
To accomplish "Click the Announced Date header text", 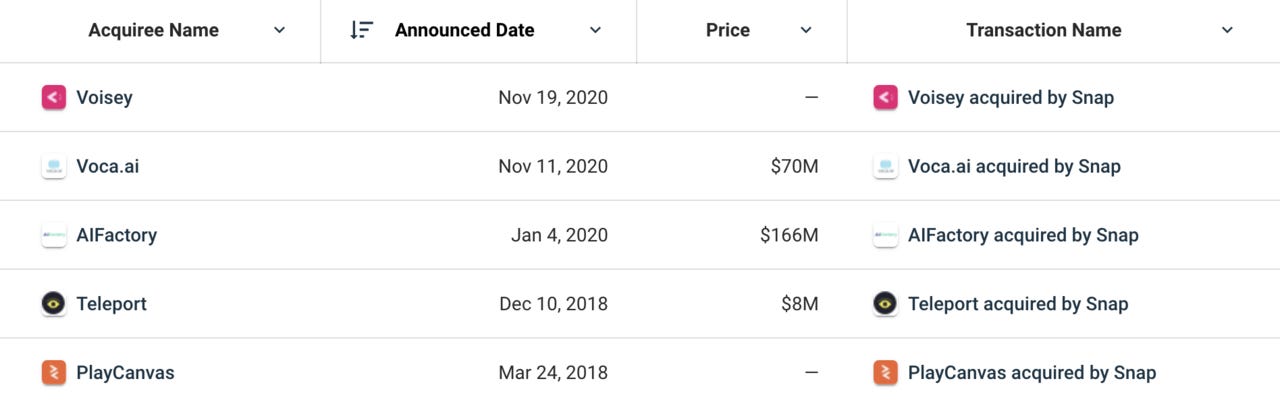I will [x=465, y=30].
